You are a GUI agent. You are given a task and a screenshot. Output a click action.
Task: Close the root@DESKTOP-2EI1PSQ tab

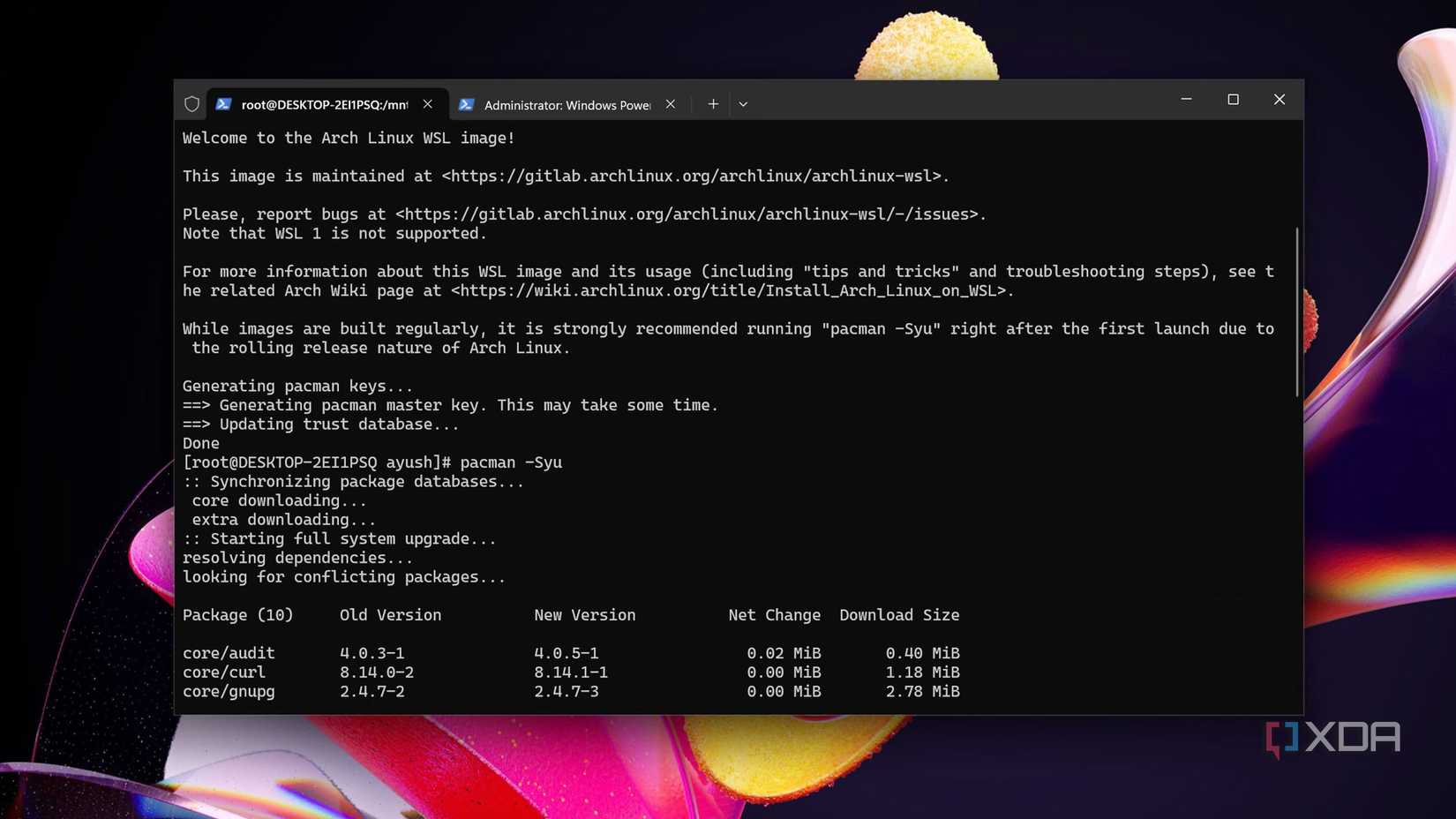427,103
